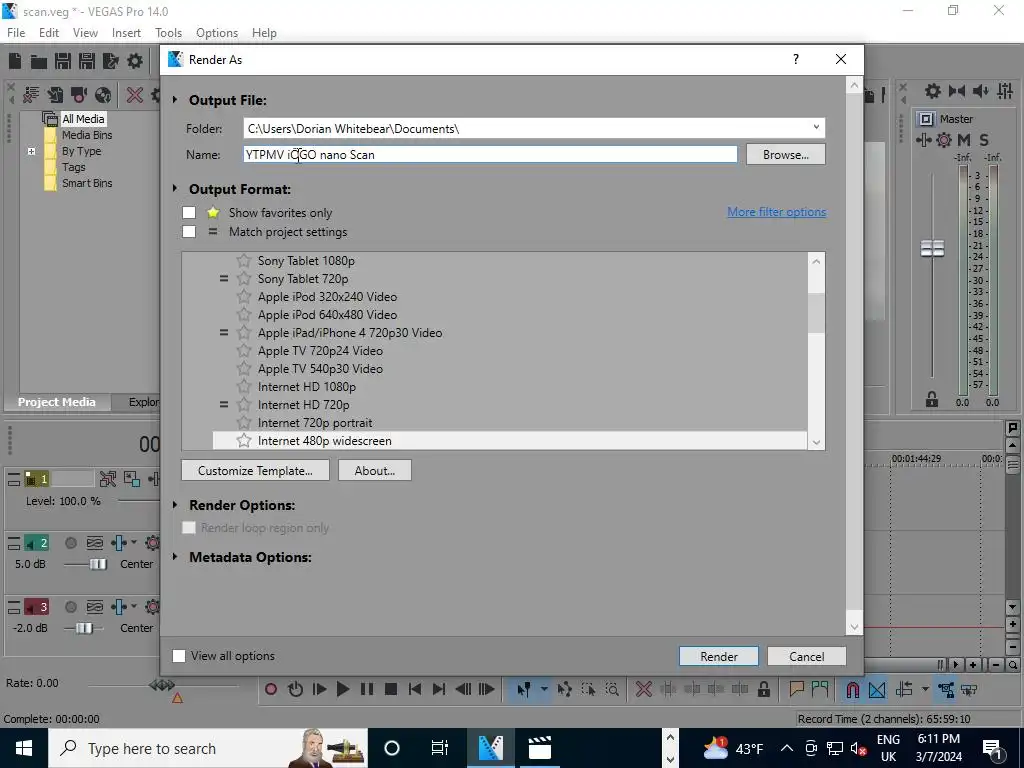Screen dimensions: 1024x768
Task: Click Extract Audio from CD disc icon
Action: 103,95
